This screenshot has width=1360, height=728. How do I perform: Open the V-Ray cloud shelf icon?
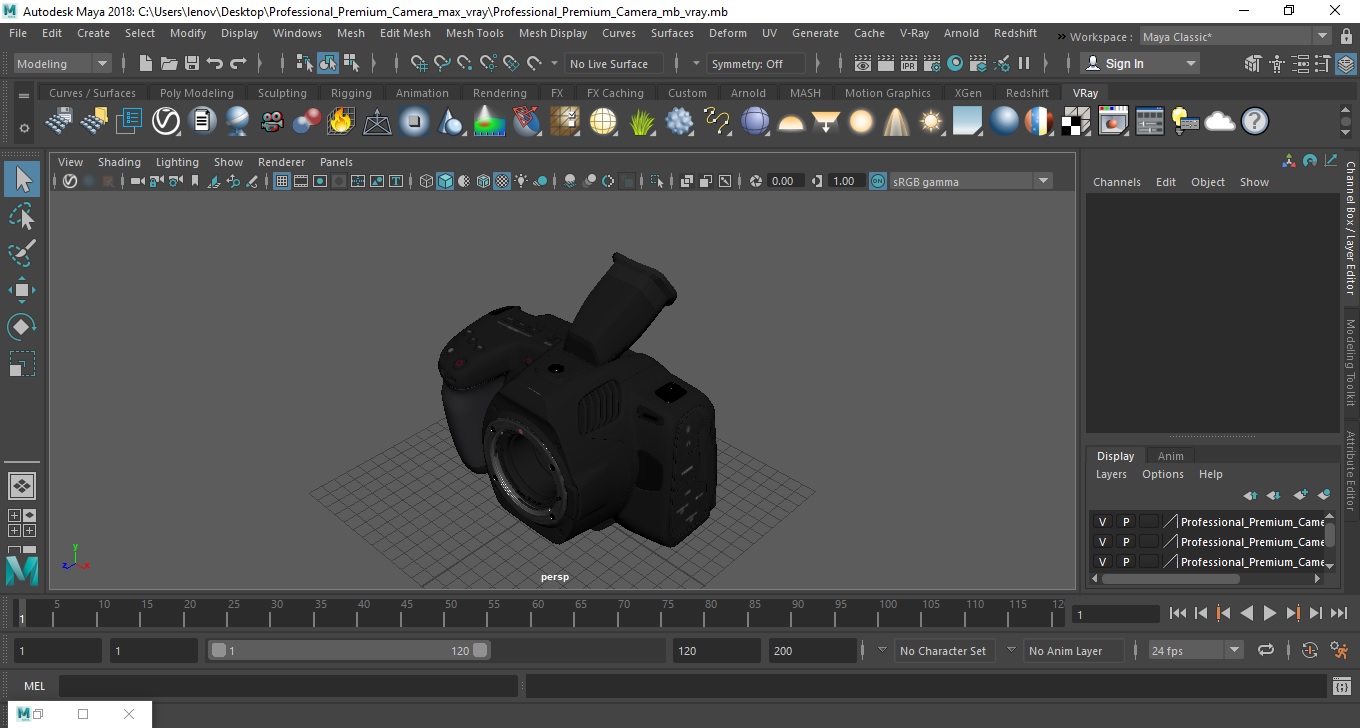[1220, 122]
